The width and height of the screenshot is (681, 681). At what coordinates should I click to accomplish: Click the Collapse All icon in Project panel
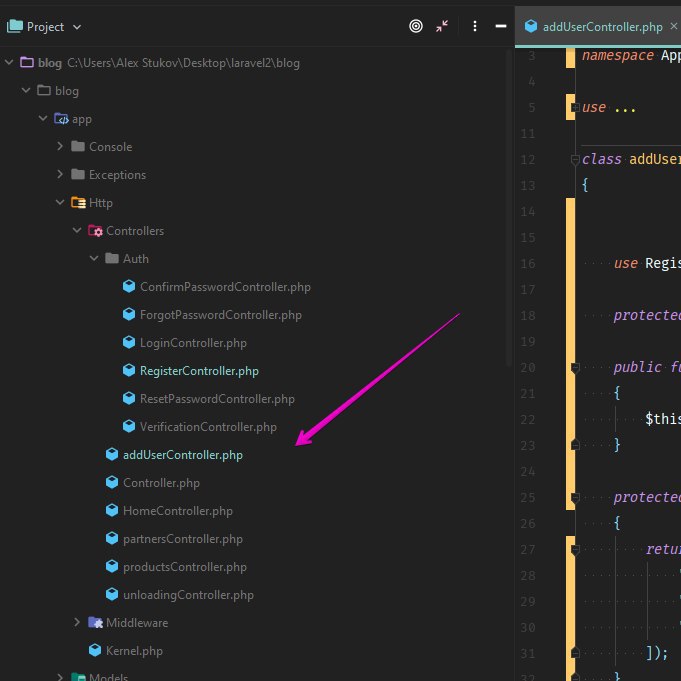tap(442, 26)
